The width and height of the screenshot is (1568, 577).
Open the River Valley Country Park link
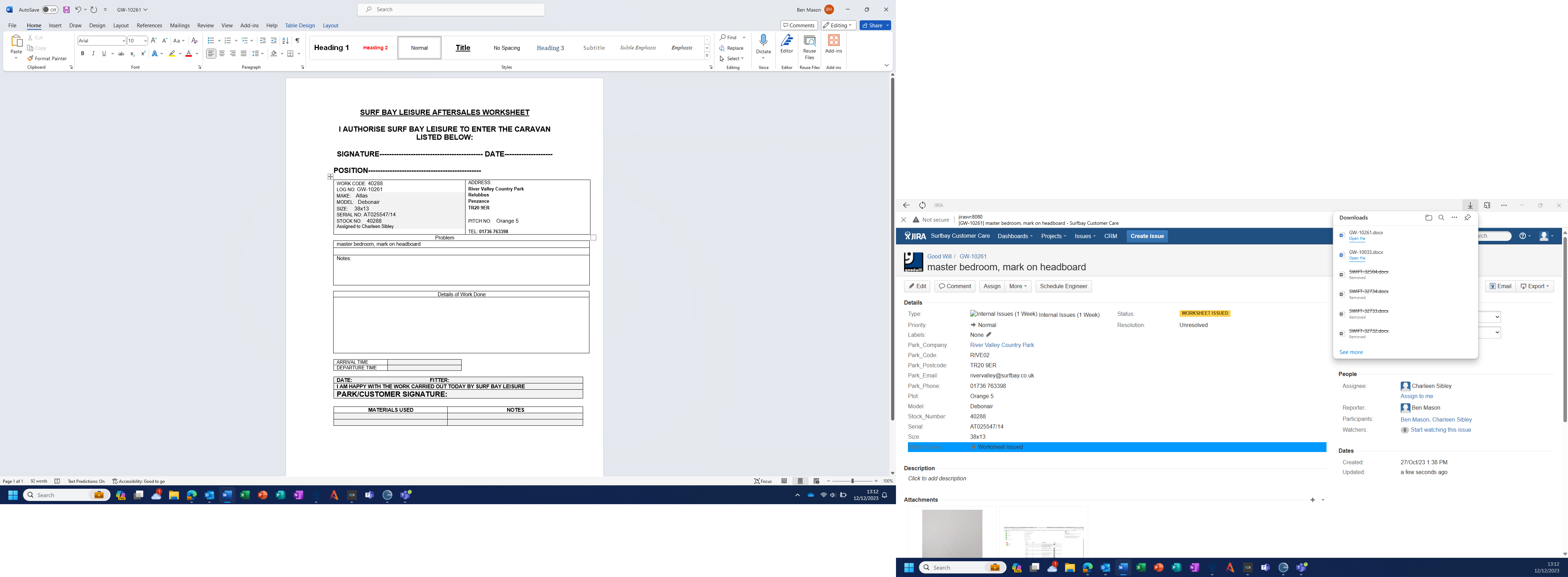[x=1001, y=345]
